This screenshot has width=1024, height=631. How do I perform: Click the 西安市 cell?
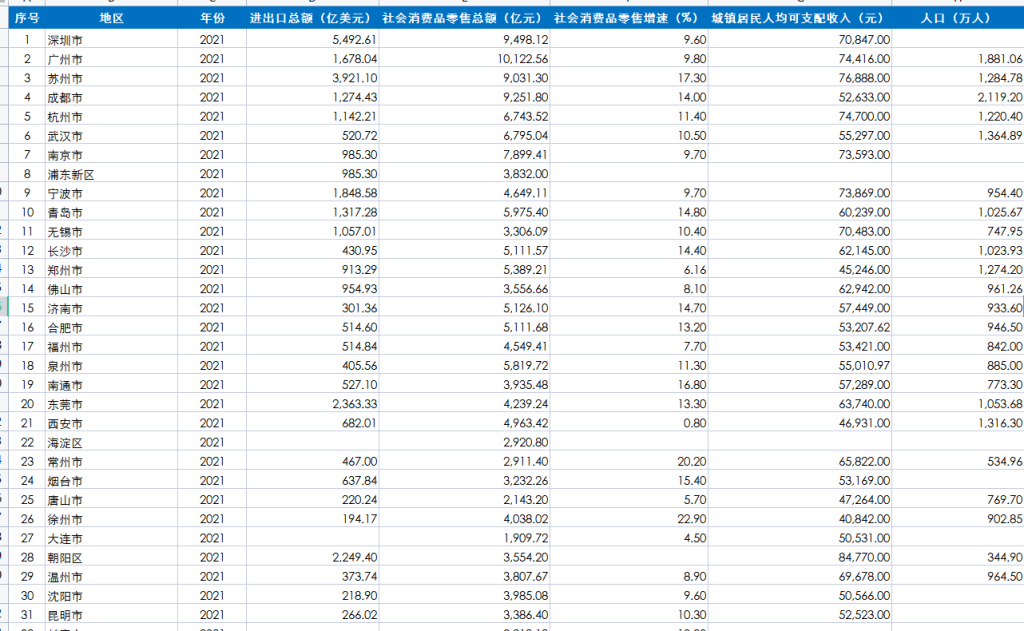[111, 423]
